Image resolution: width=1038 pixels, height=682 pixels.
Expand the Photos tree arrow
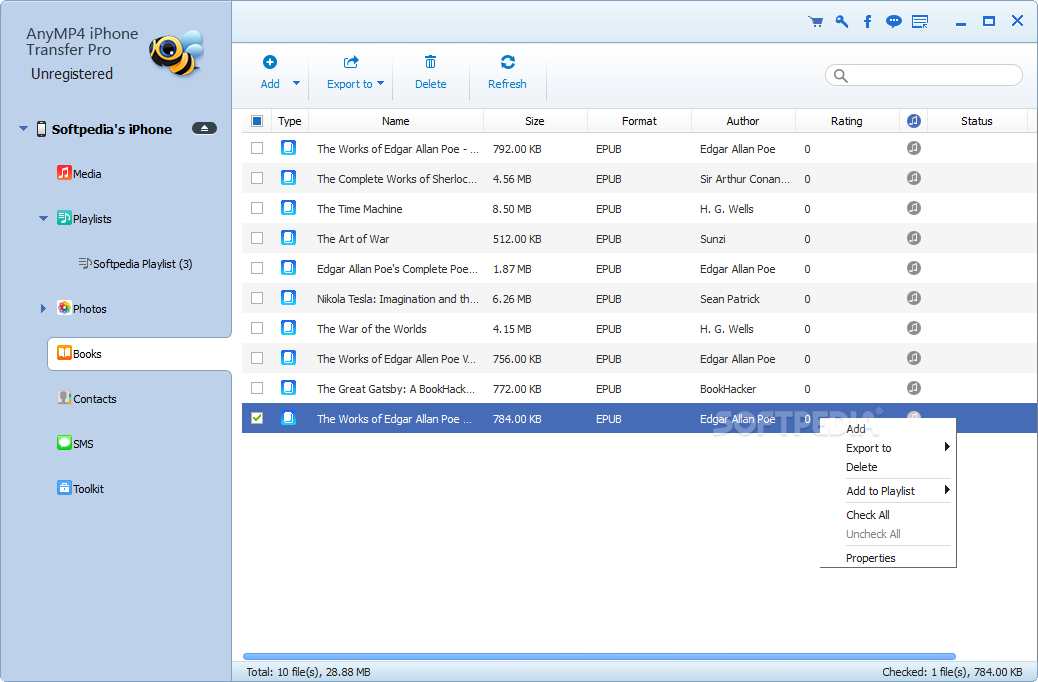43,309
